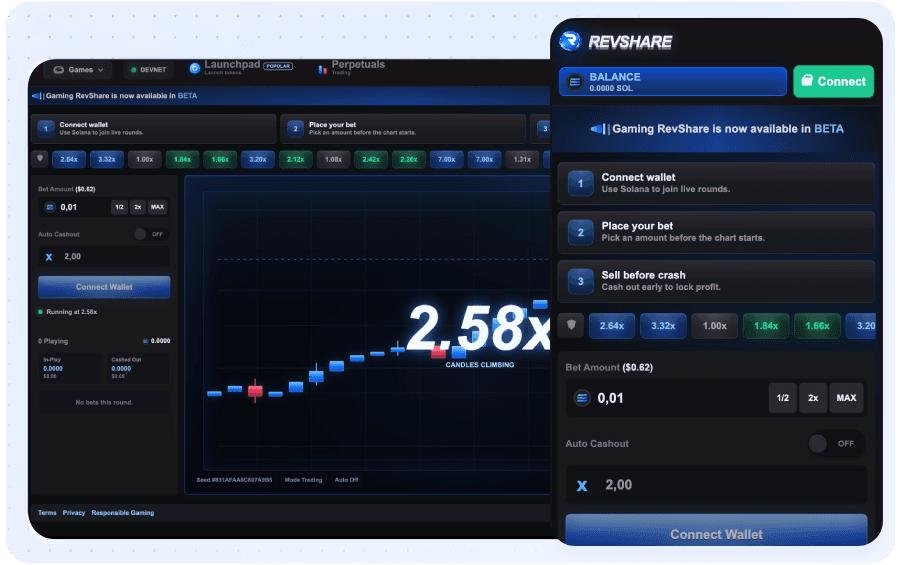This screenshot has height=565, width=900.
Task: Click the Seed hash label below chart
Action: (234, 479)
